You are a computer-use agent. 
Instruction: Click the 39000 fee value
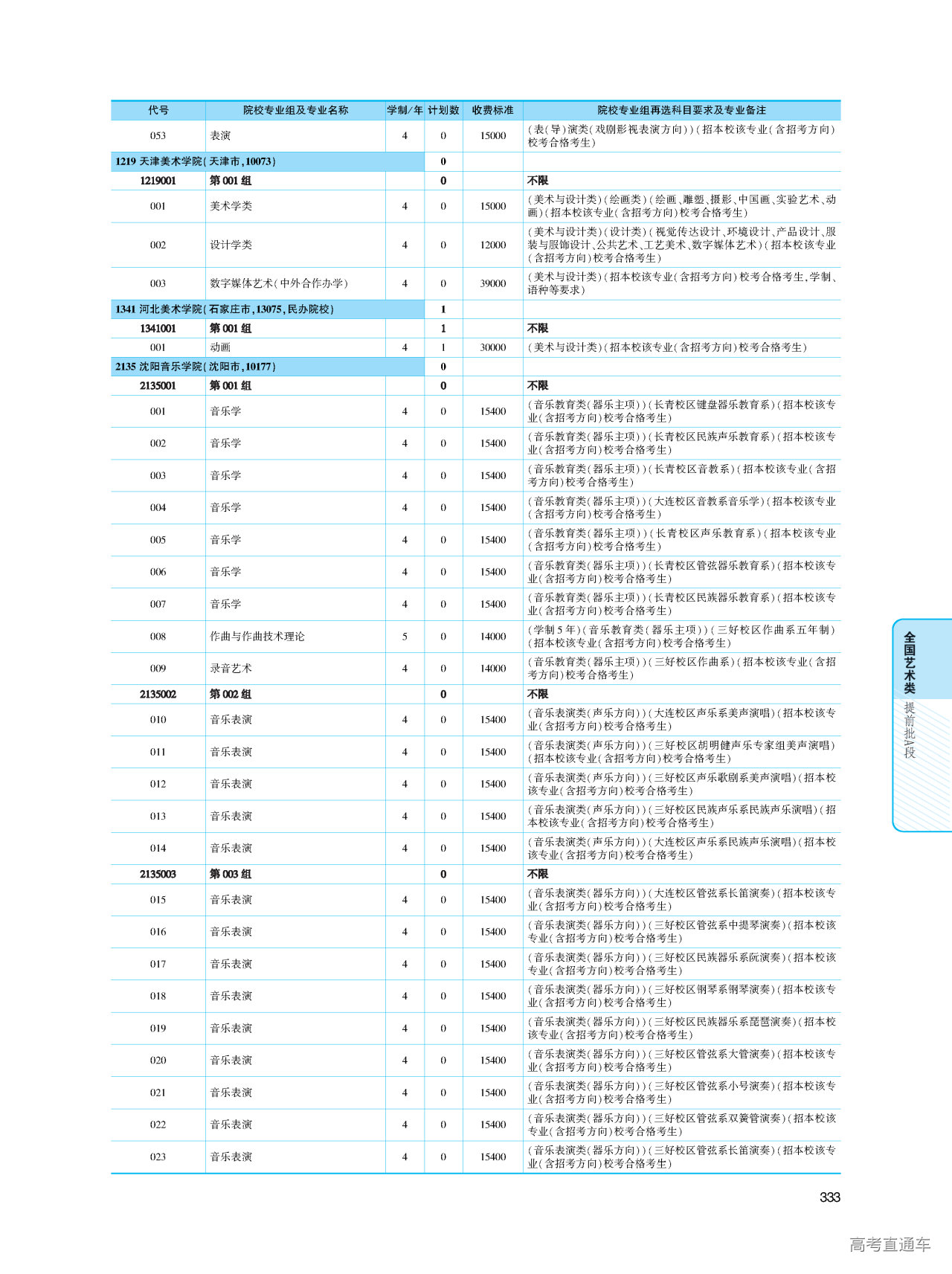click(492, 283)
